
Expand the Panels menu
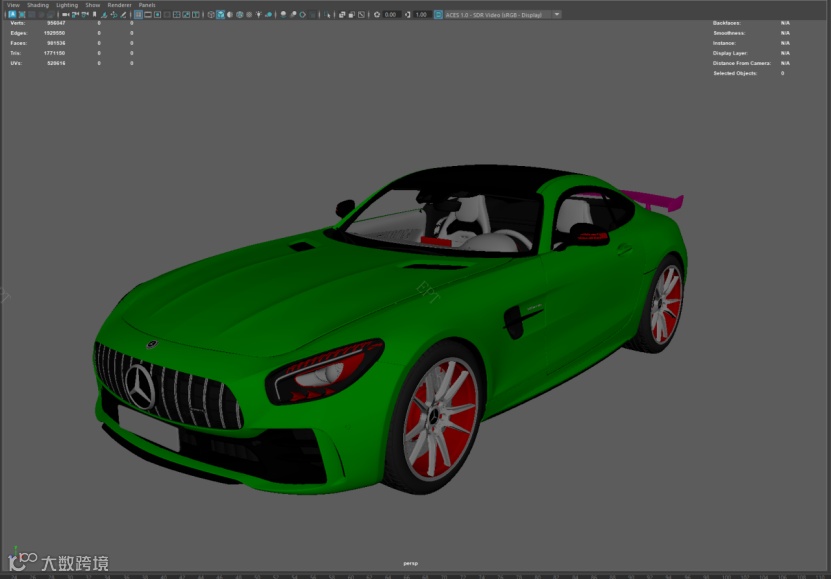pos(147,5)
